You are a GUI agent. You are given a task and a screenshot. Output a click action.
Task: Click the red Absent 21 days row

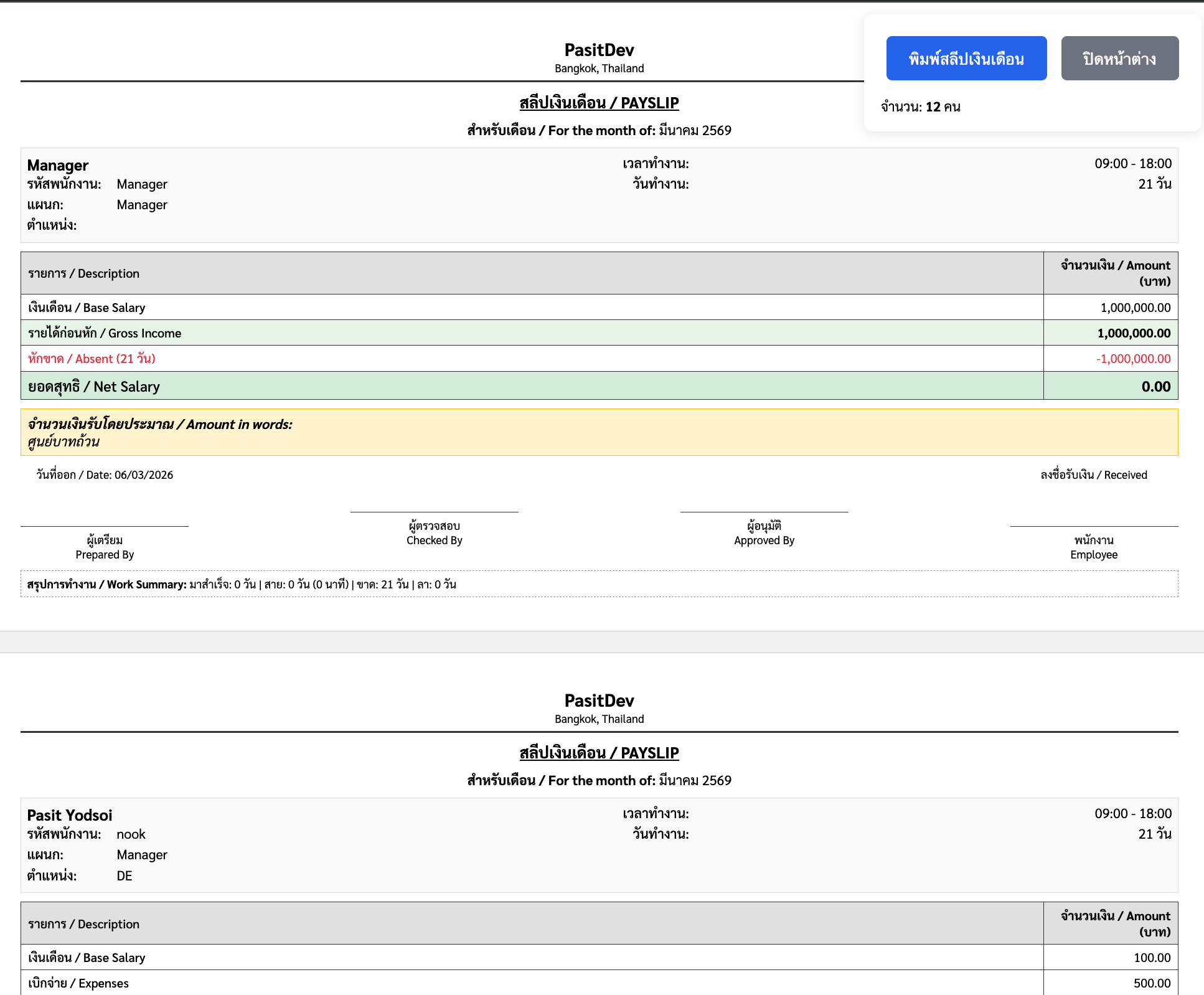92,359
